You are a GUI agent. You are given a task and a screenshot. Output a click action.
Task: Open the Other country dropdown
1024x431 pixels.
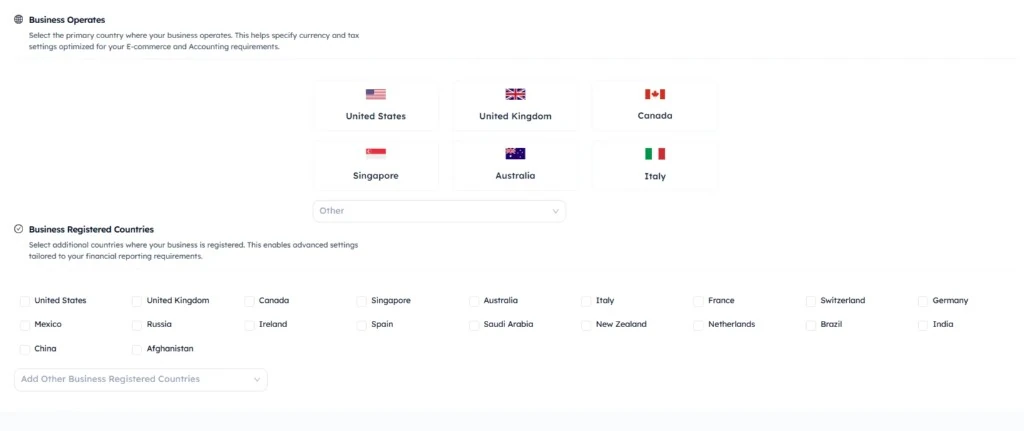pos(440,211)
